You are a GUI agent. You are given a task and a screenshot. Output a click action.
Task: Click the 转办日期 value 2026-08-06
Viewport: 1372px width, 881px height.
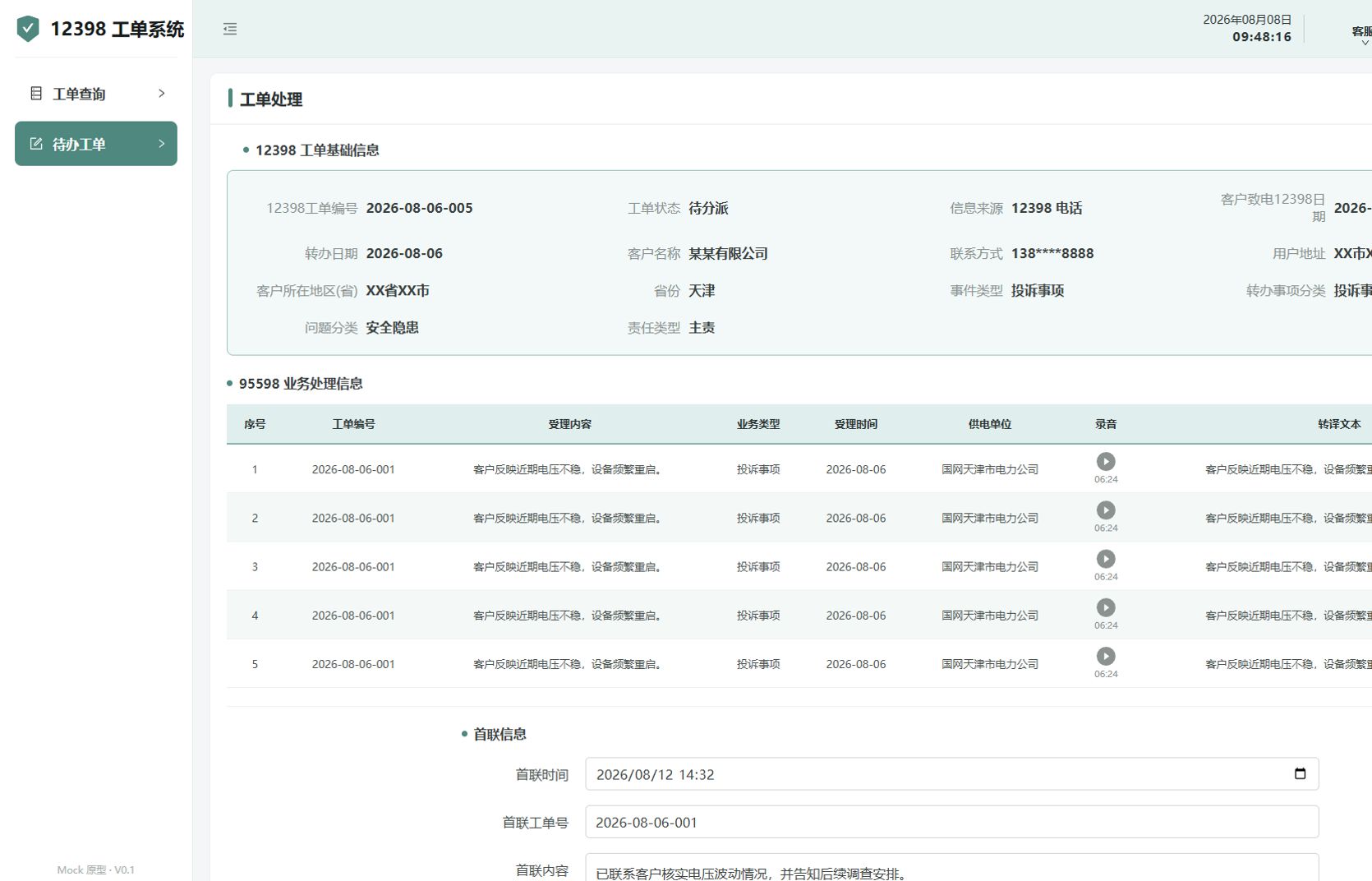tap(404, 253)
